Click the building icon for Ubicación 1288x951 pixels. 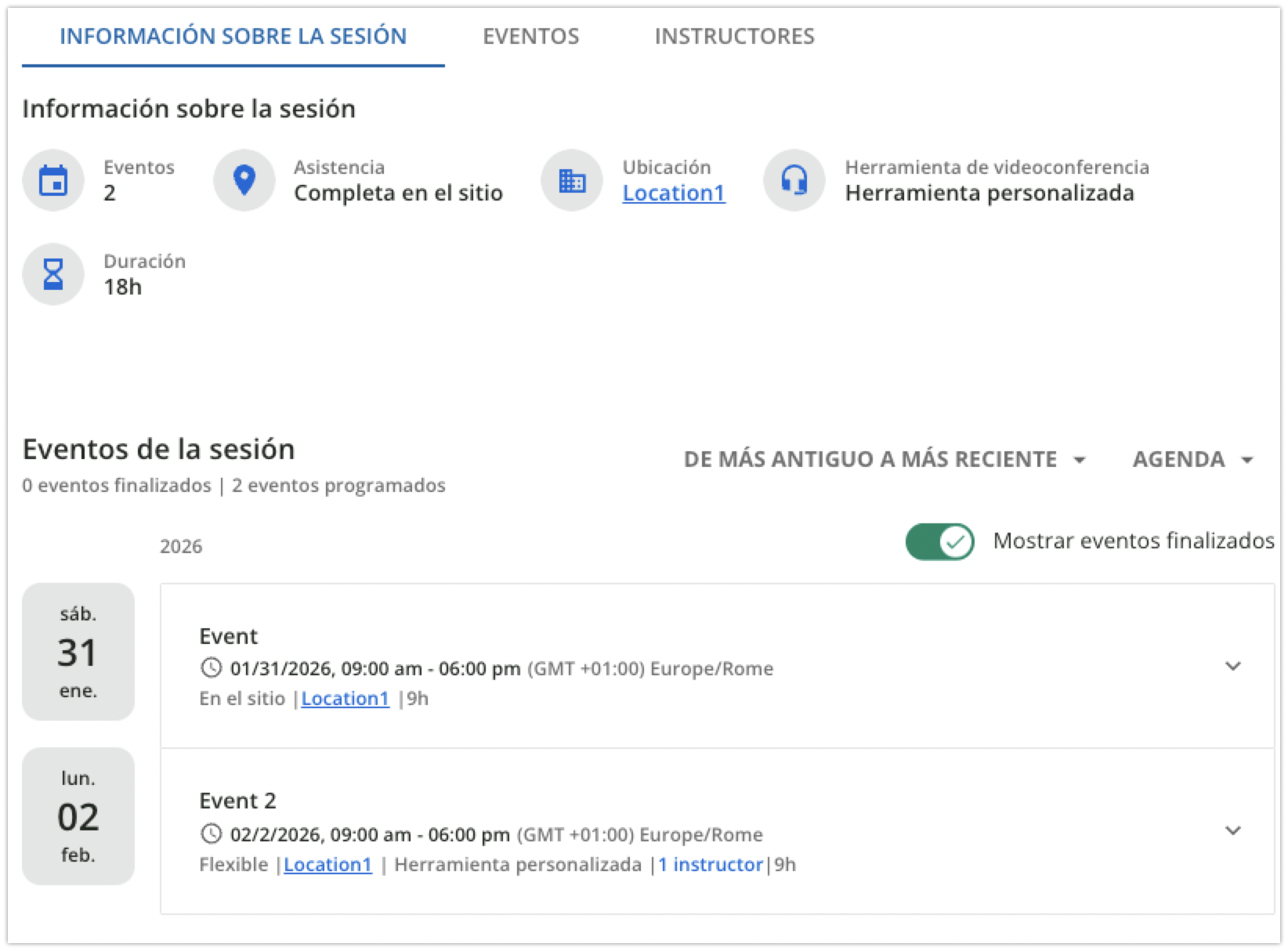tap(572, 180)
